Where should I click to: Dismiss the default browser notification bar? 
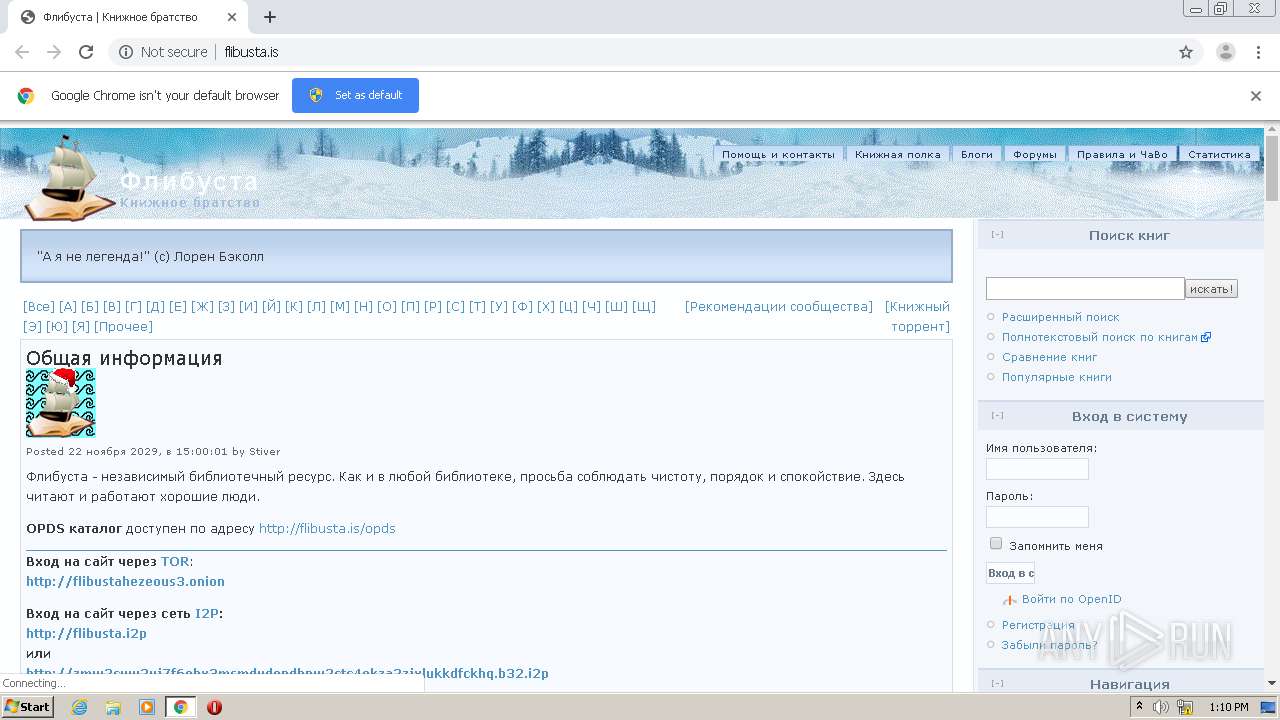pos(1256,96)
